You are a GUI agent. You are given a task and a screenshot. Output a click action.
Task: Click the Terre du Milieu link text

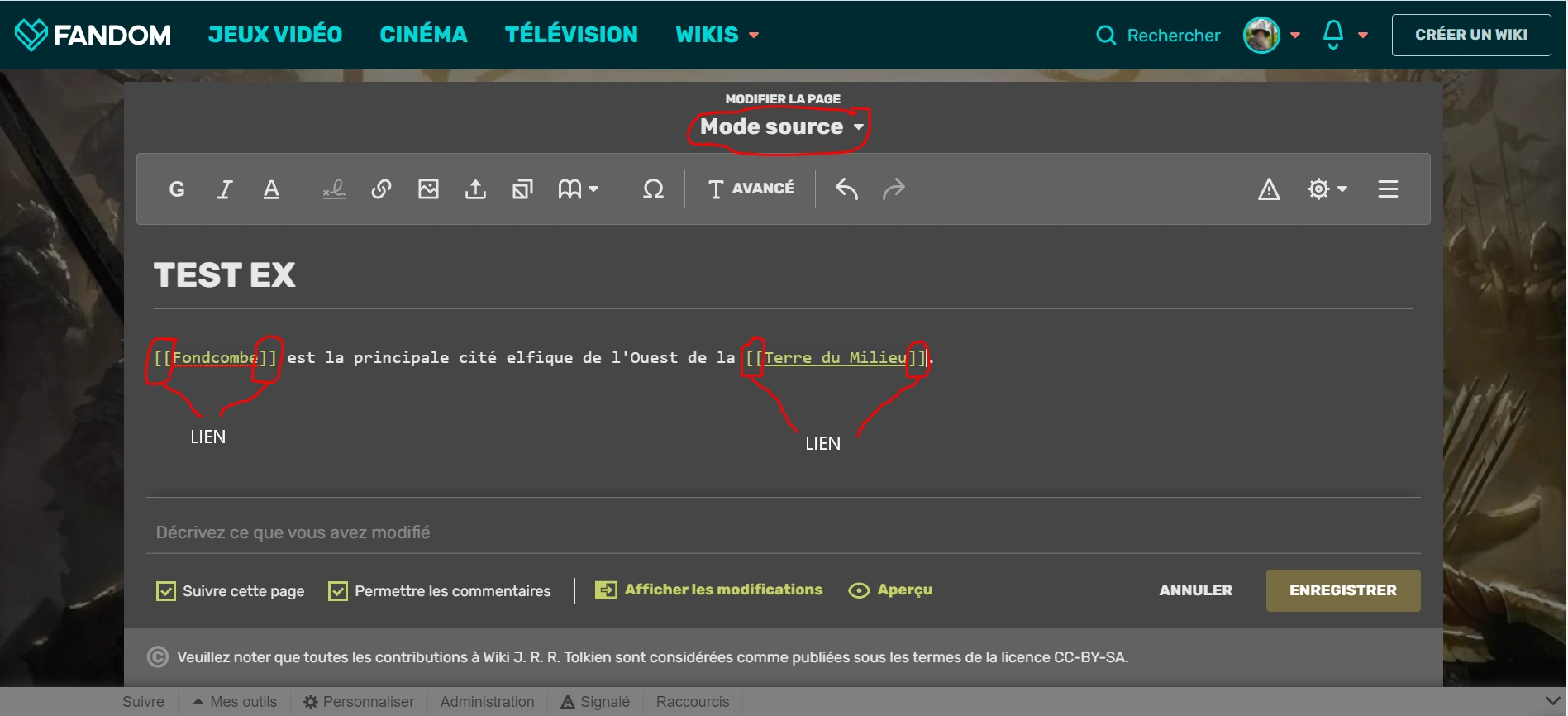(836, 358)
